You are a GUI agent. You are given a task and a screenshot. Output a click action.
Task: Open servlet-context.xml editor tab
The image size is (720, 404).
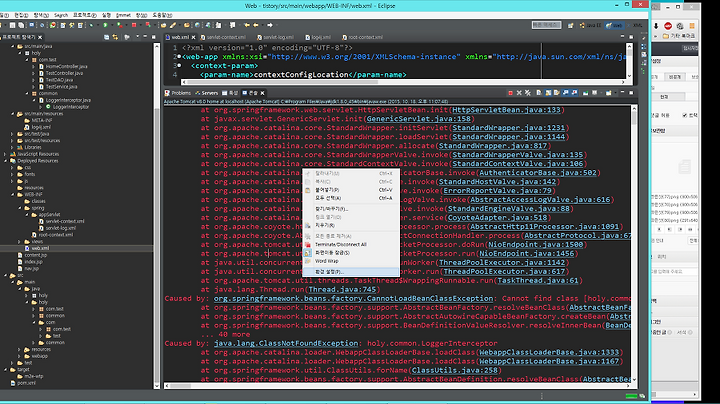pyautogui.click(x=223, y=37)
